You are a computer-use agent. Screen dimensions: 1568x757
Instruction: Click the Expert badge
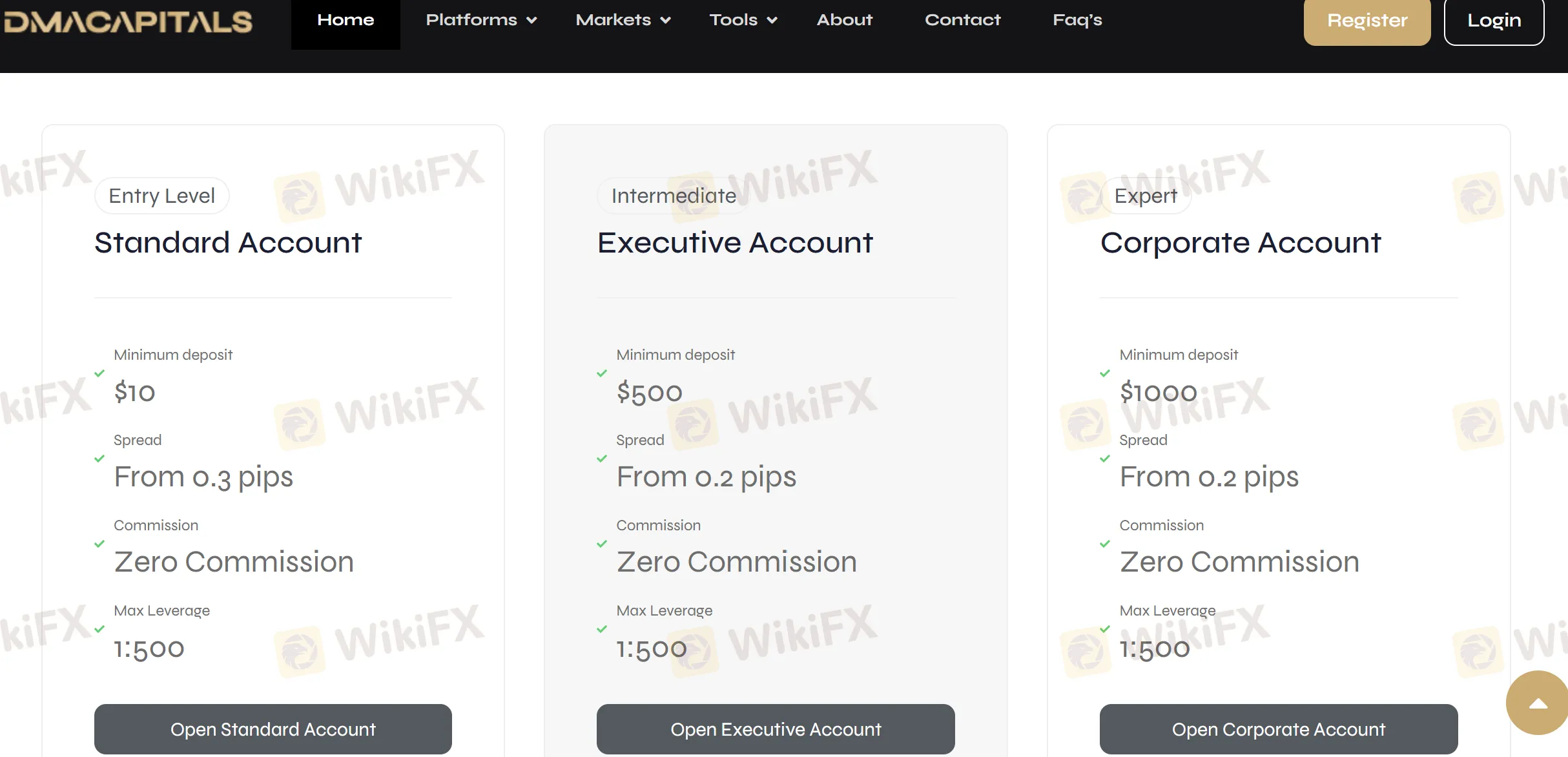coord(1146,196)
